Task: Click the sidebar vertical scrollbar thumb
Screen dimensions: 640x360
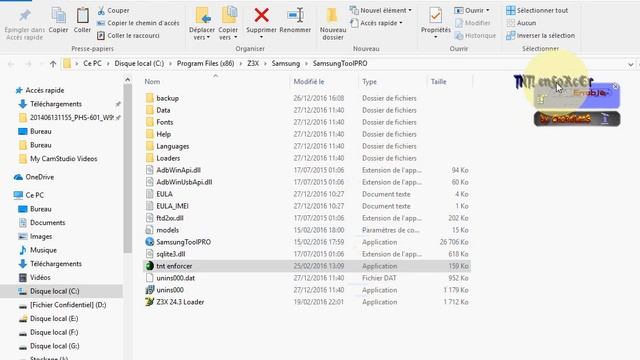Action: 127,169
